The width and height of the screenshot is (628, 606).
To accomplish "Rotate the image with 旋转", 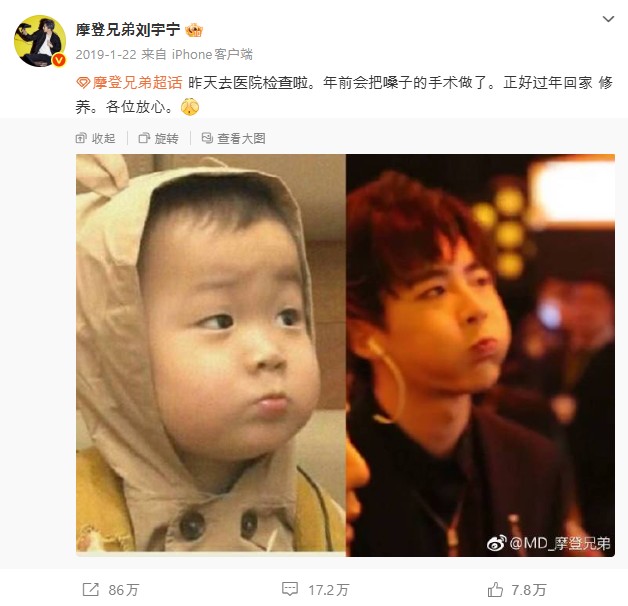I will pyautogui.click(x=159, y=138).
